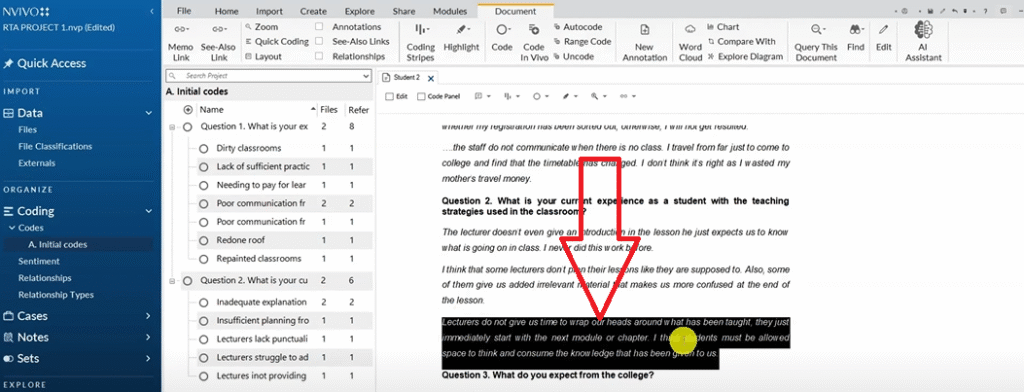Collapse the Question 1 code tree
The height and width of the screenshot is (392, 1024).
[x=172, y=127]
